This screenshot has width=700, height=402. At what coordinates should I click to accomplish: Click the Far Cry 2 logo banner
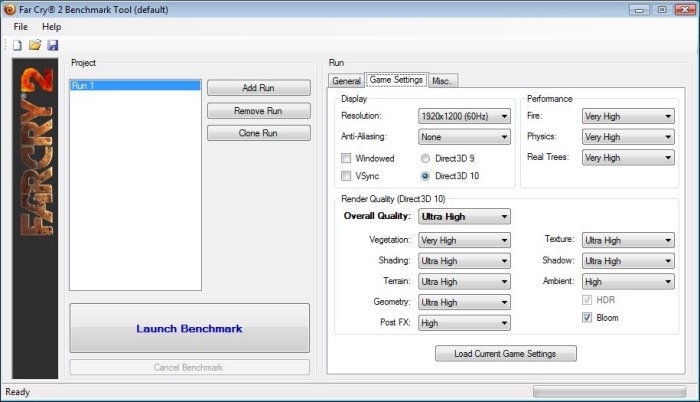coord(35,218)
